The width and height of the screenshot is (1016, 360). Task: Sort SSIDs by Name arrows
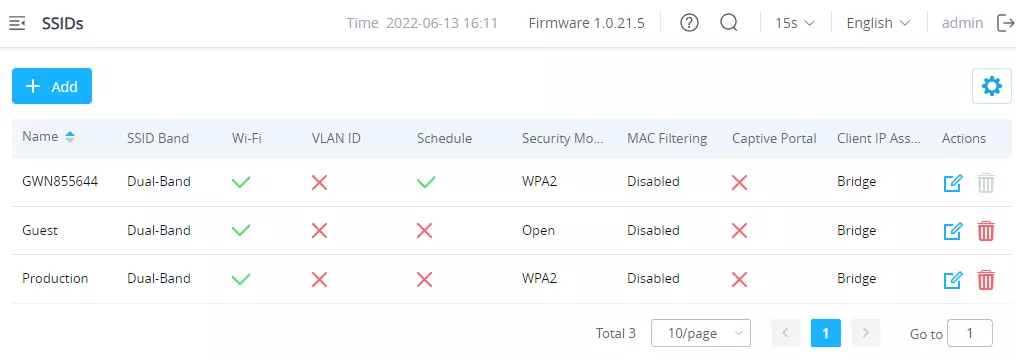[70, 137]
